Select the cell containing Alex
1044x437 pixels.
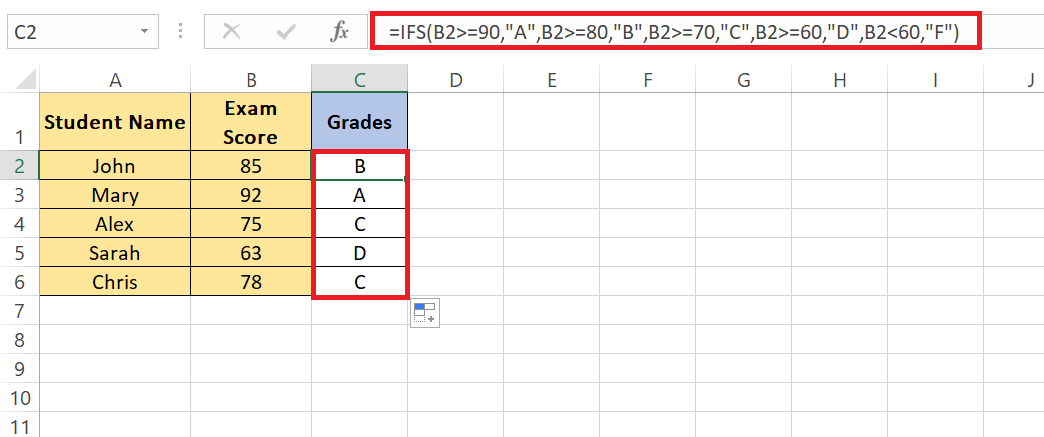coord(115,224)
